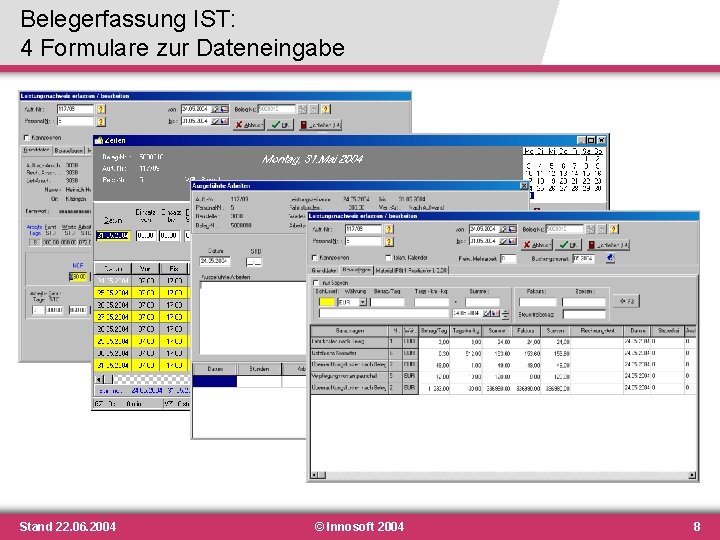Click Stunden column header in Ausgeführte Arbeiten

[259, 369]
